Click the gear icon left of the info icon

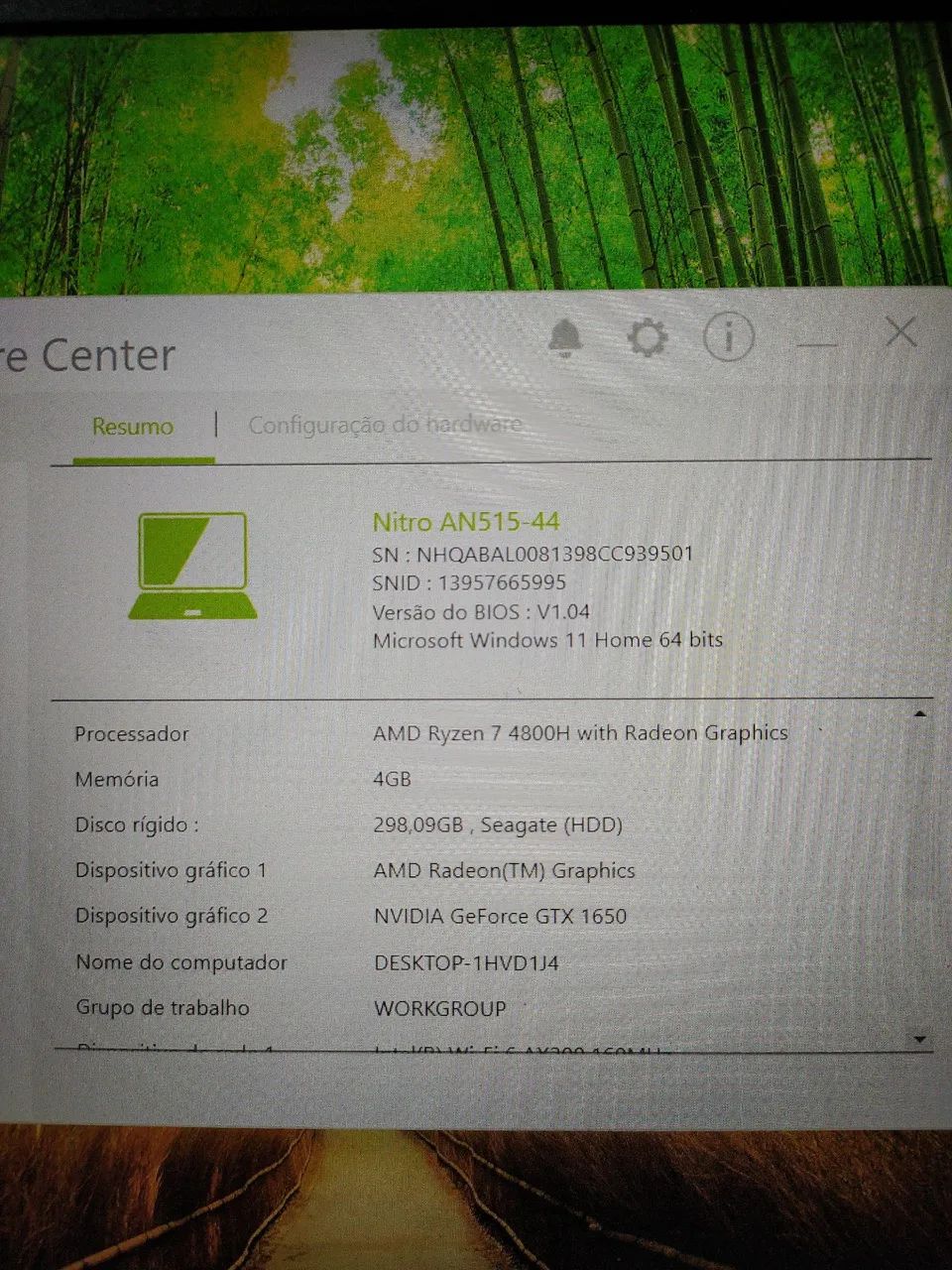(x=648, y=337)
